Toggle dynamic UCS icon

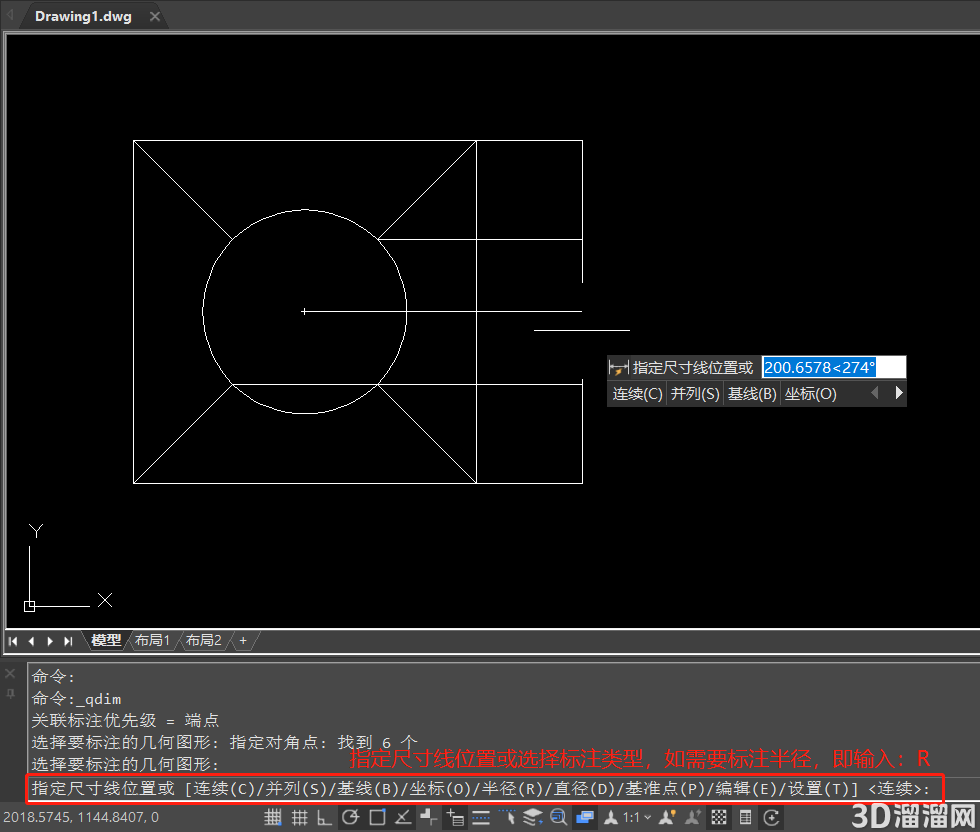(429, 817)
